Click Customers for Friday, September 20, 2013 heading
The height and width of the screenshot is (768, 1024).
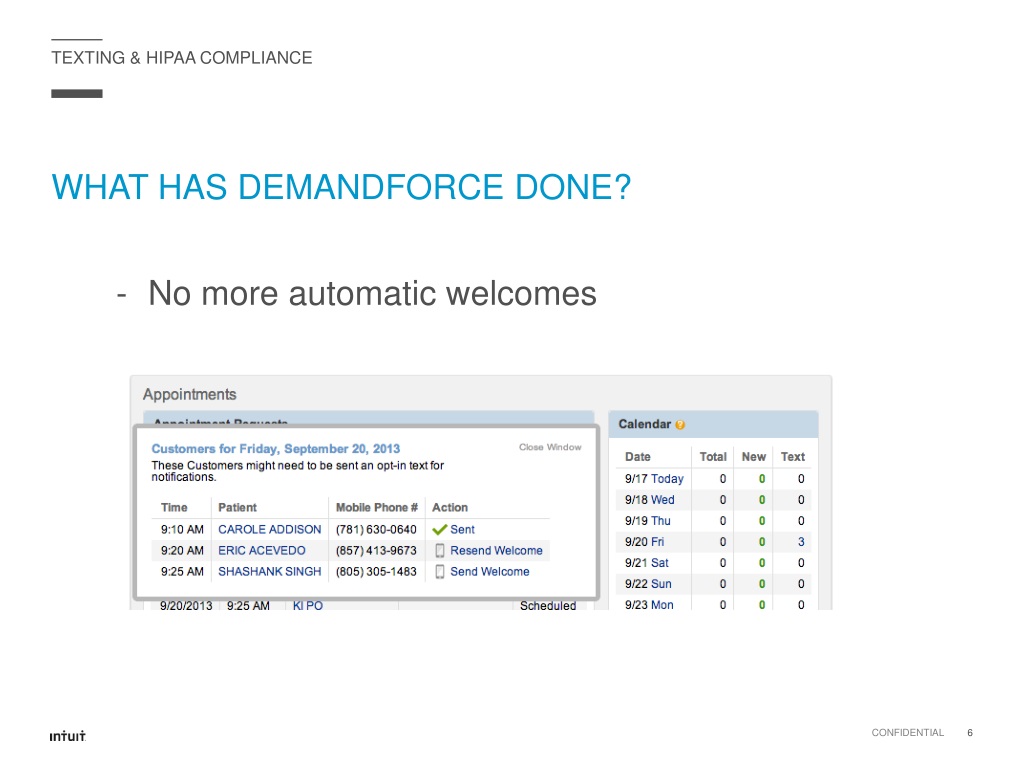pyautogui.click(x=276, y=449)
